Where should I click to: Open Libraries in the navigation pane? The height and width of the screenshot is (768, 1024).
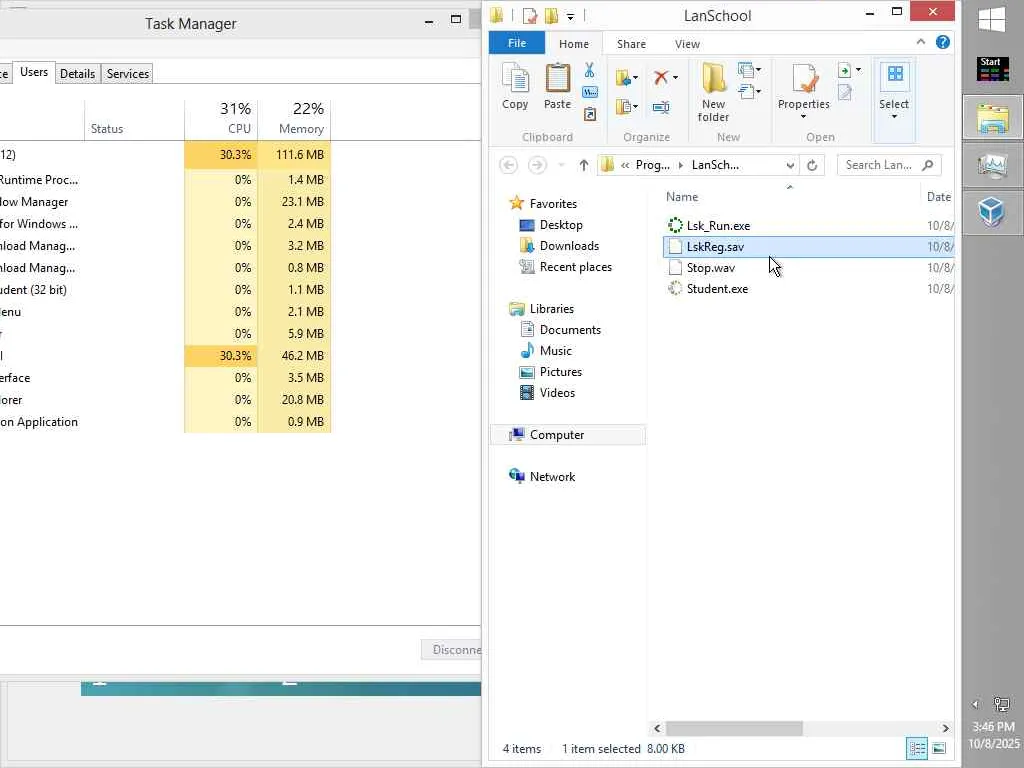click(x=551, y=309)
